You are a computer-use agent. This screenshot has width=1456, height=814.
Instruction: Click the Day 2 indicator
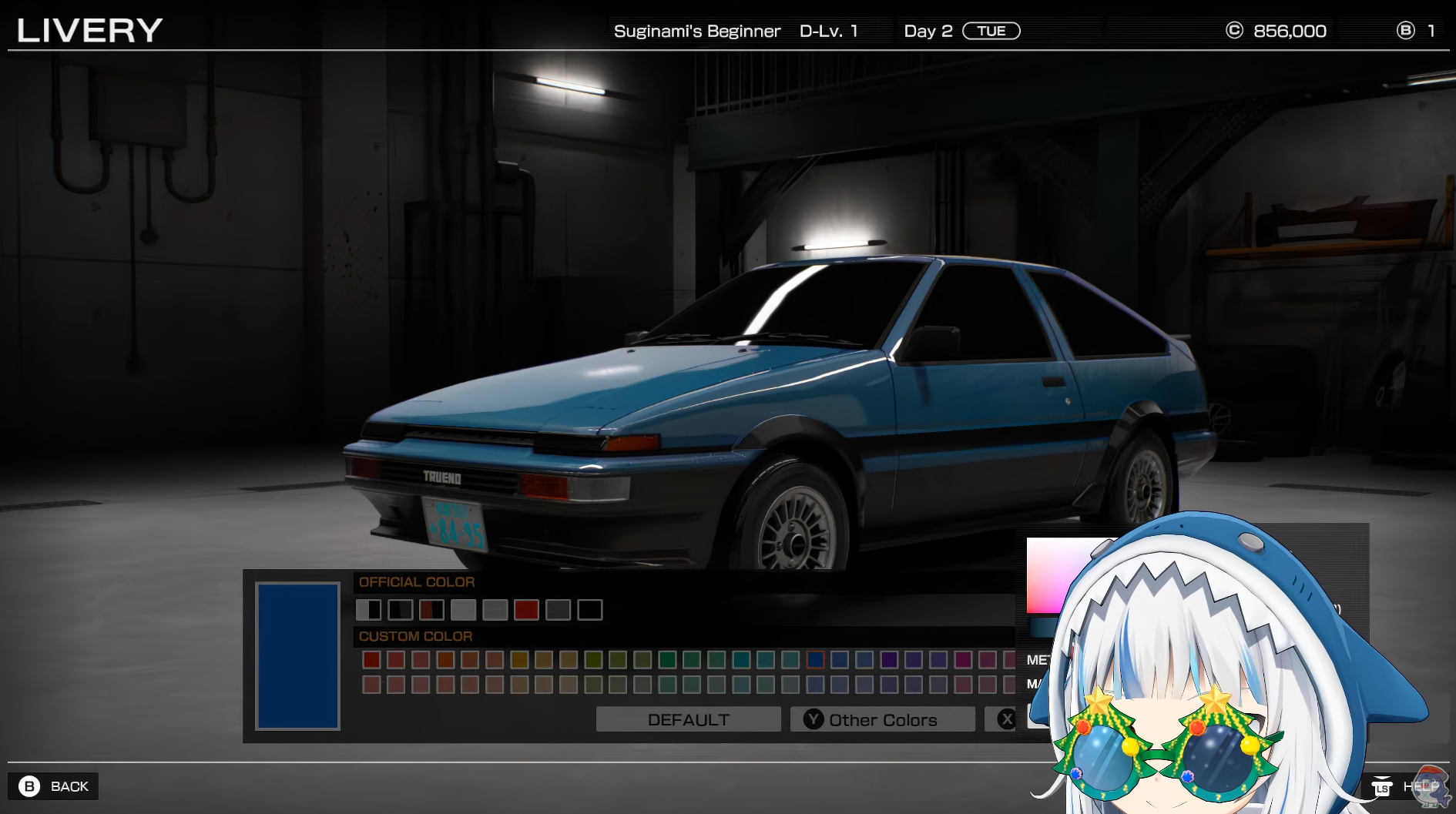pyautogui.click(x=928, y=31)
